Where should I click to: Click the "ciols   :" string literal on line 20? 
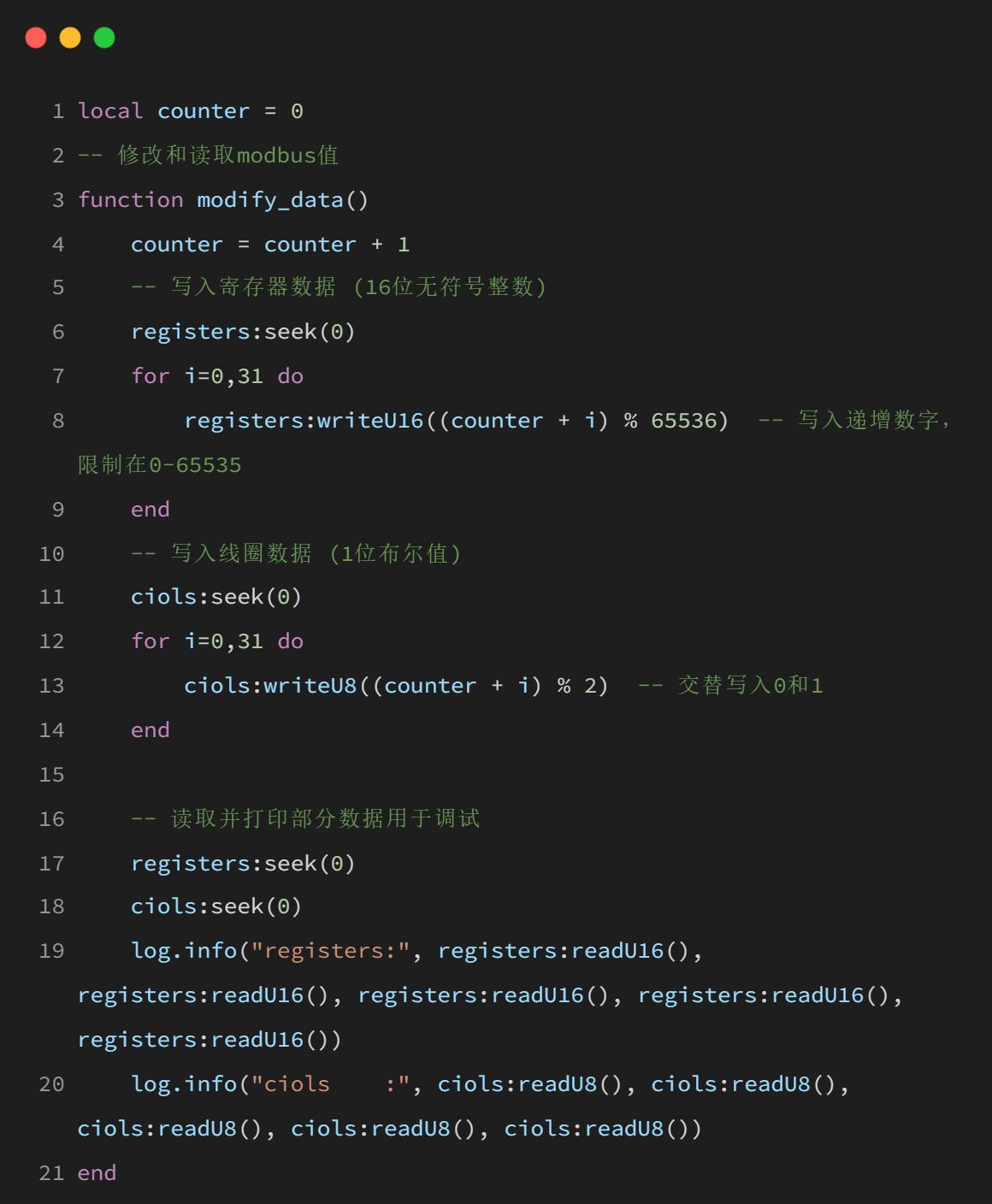click(x=330, y=1084)
